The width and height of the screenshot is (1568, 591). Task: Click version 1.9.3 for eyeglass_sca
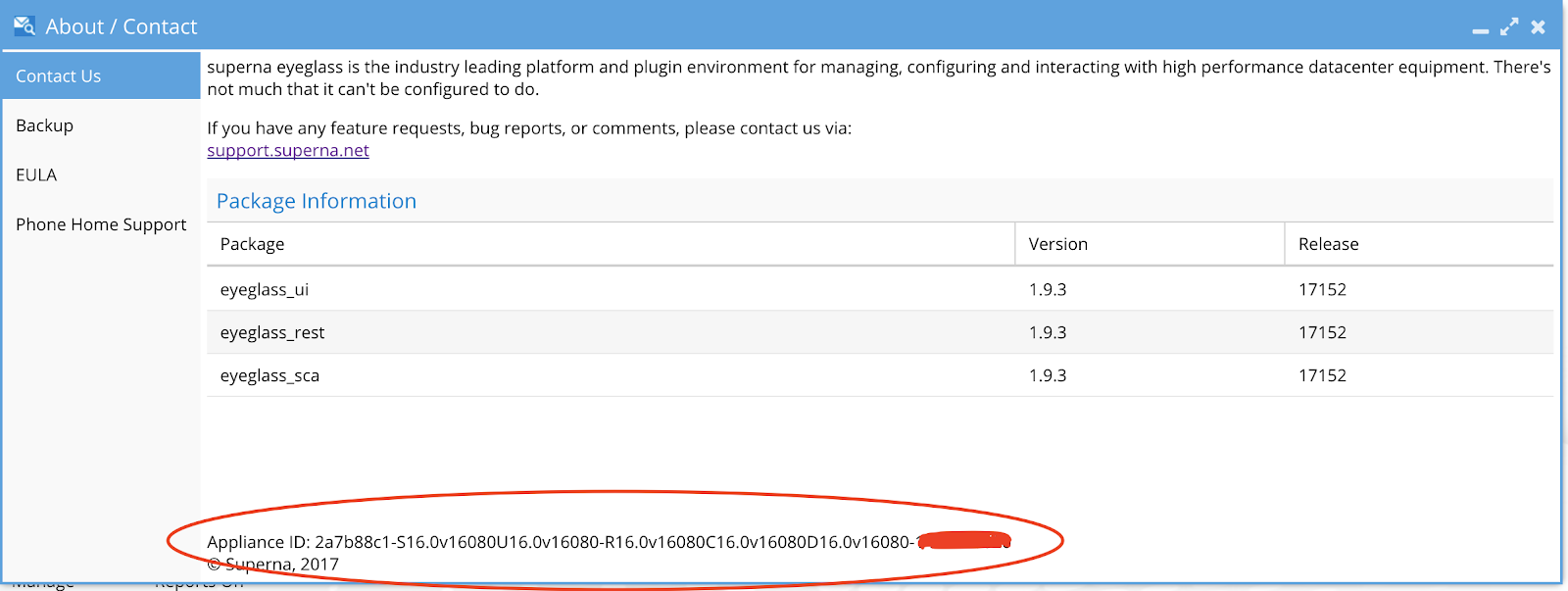pyautogui.click(x=1048, y=375)
